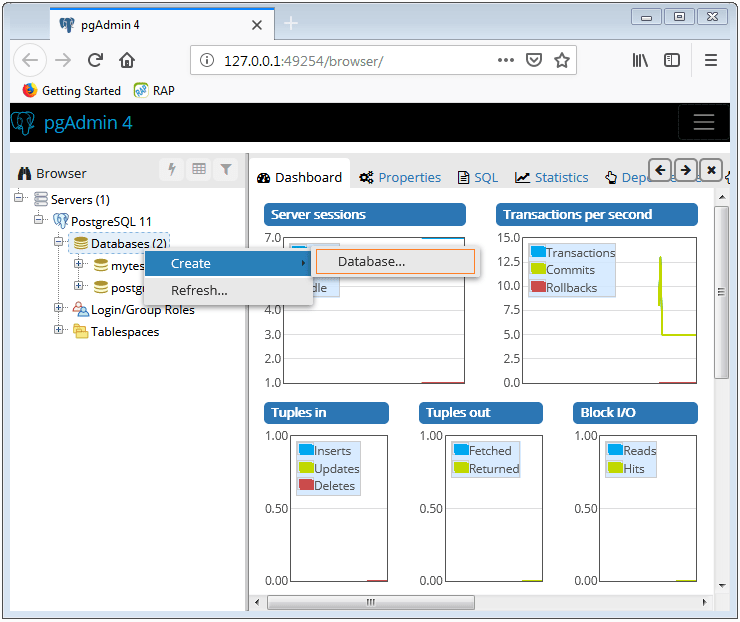The width and height of the screenshot is (740, 622).
Task: Toggle the Firefox sidebar icon
Action: coord(672,60)
